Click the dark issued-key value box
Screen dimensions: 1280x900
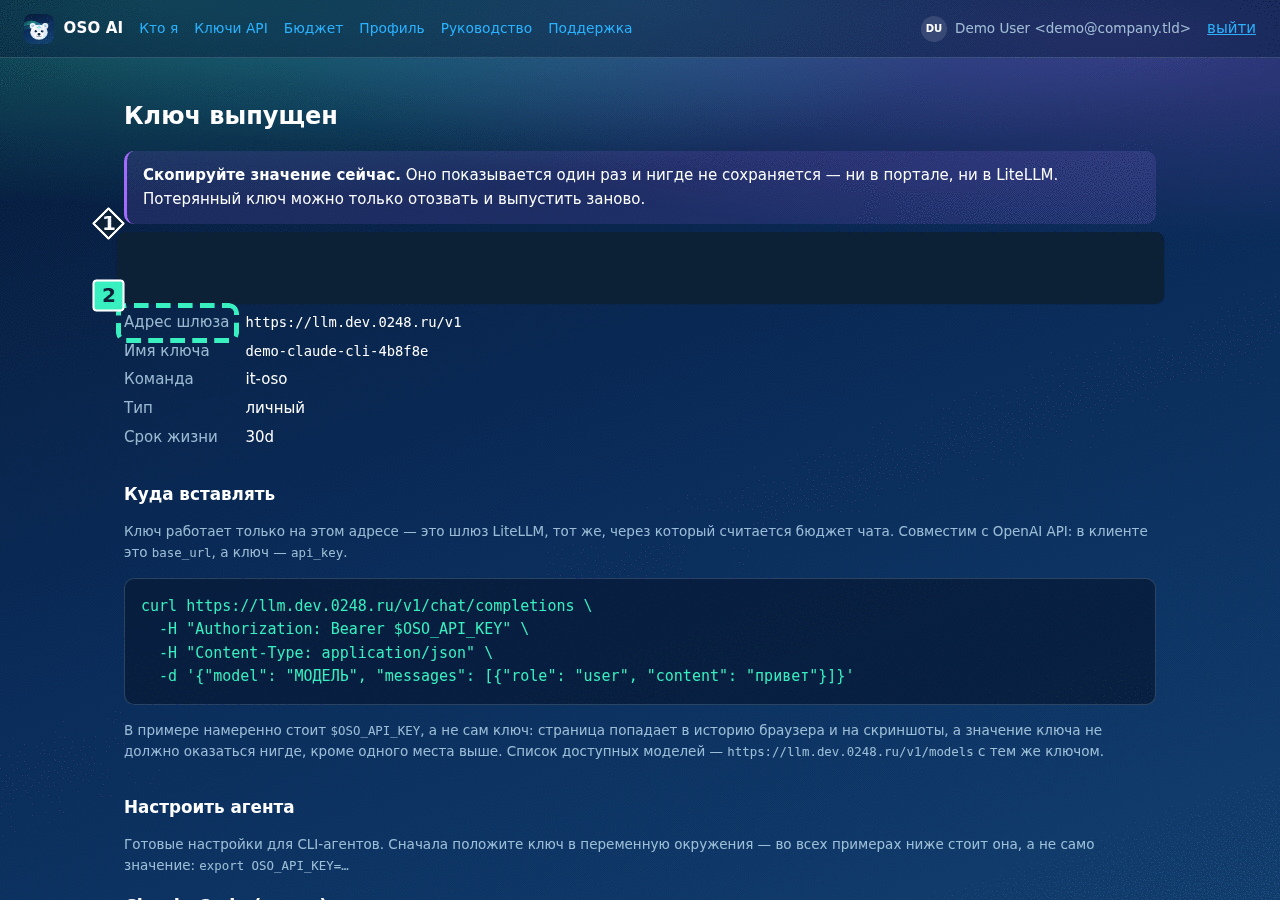point(640,268)
